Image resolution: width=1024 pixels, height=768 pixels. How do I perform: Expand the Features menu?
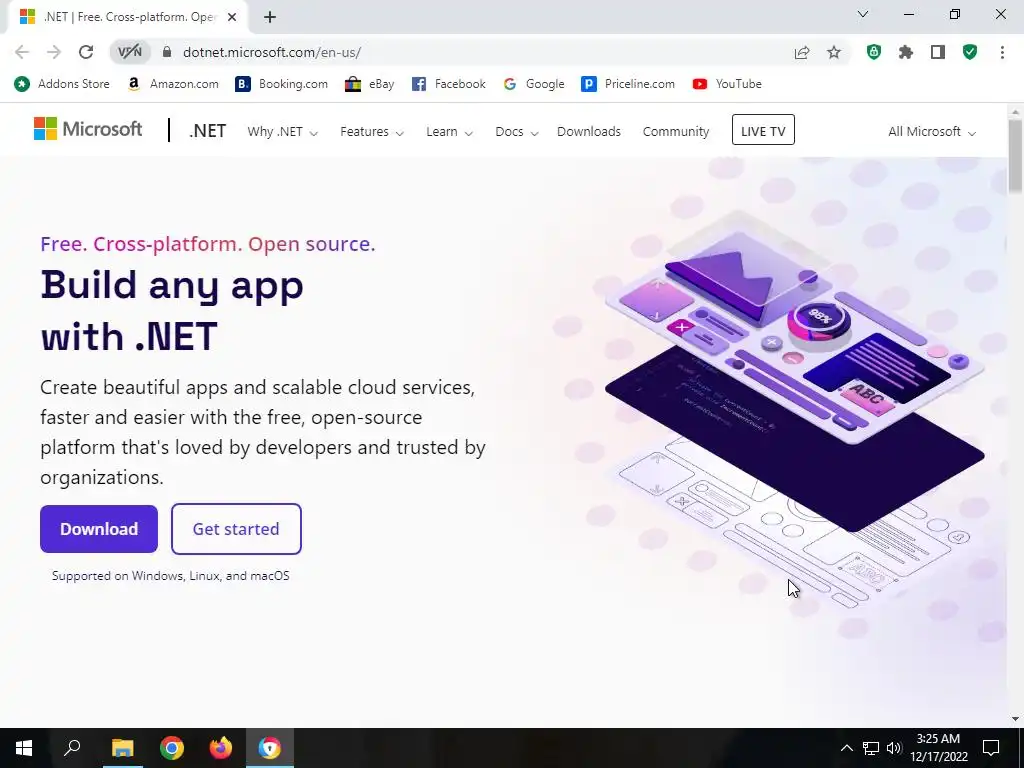coord(372,132)
